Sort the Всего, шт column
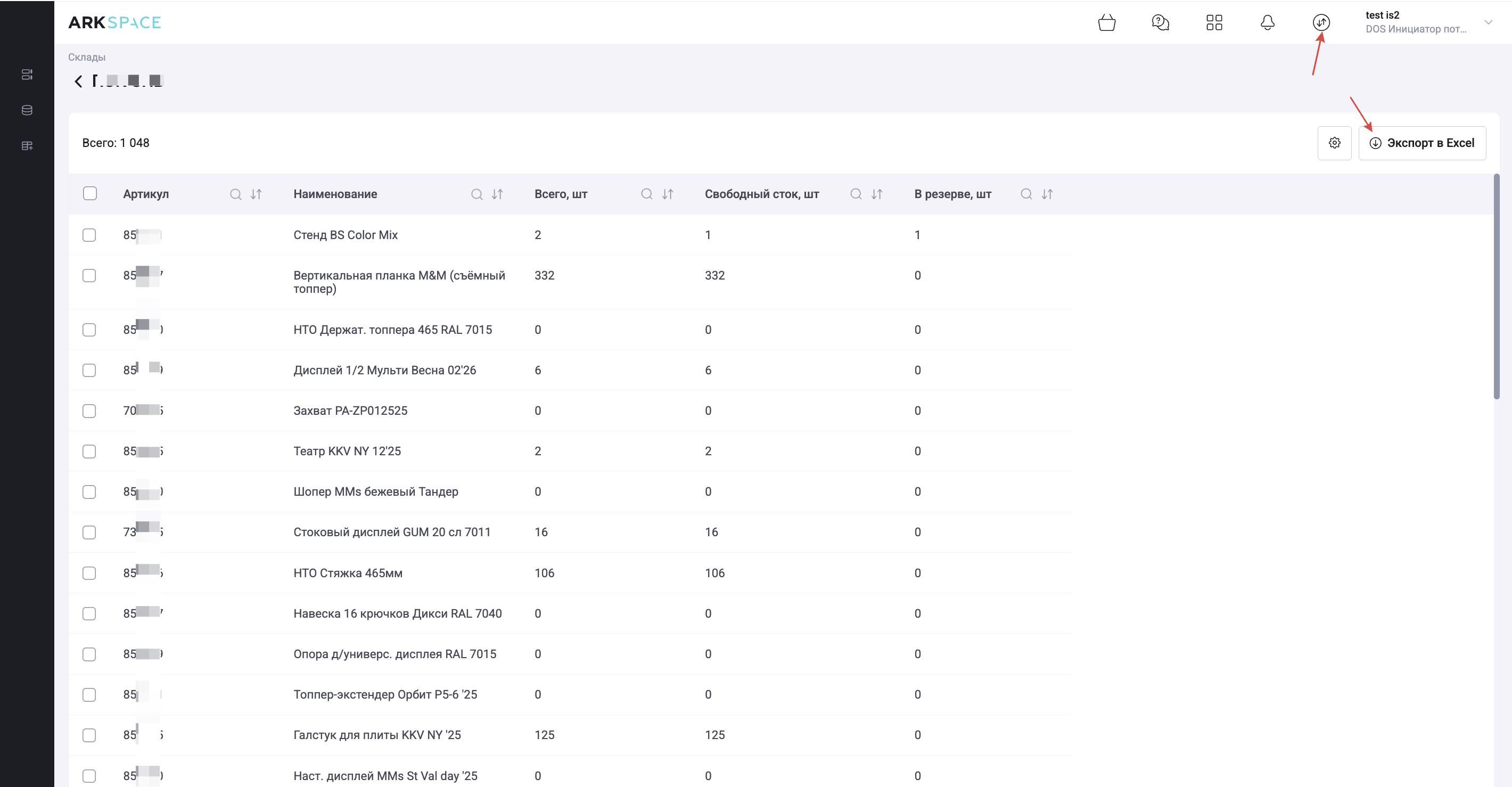Viewport: 1512px width, 787px height. pyautogui.click(x=668, y=194)
